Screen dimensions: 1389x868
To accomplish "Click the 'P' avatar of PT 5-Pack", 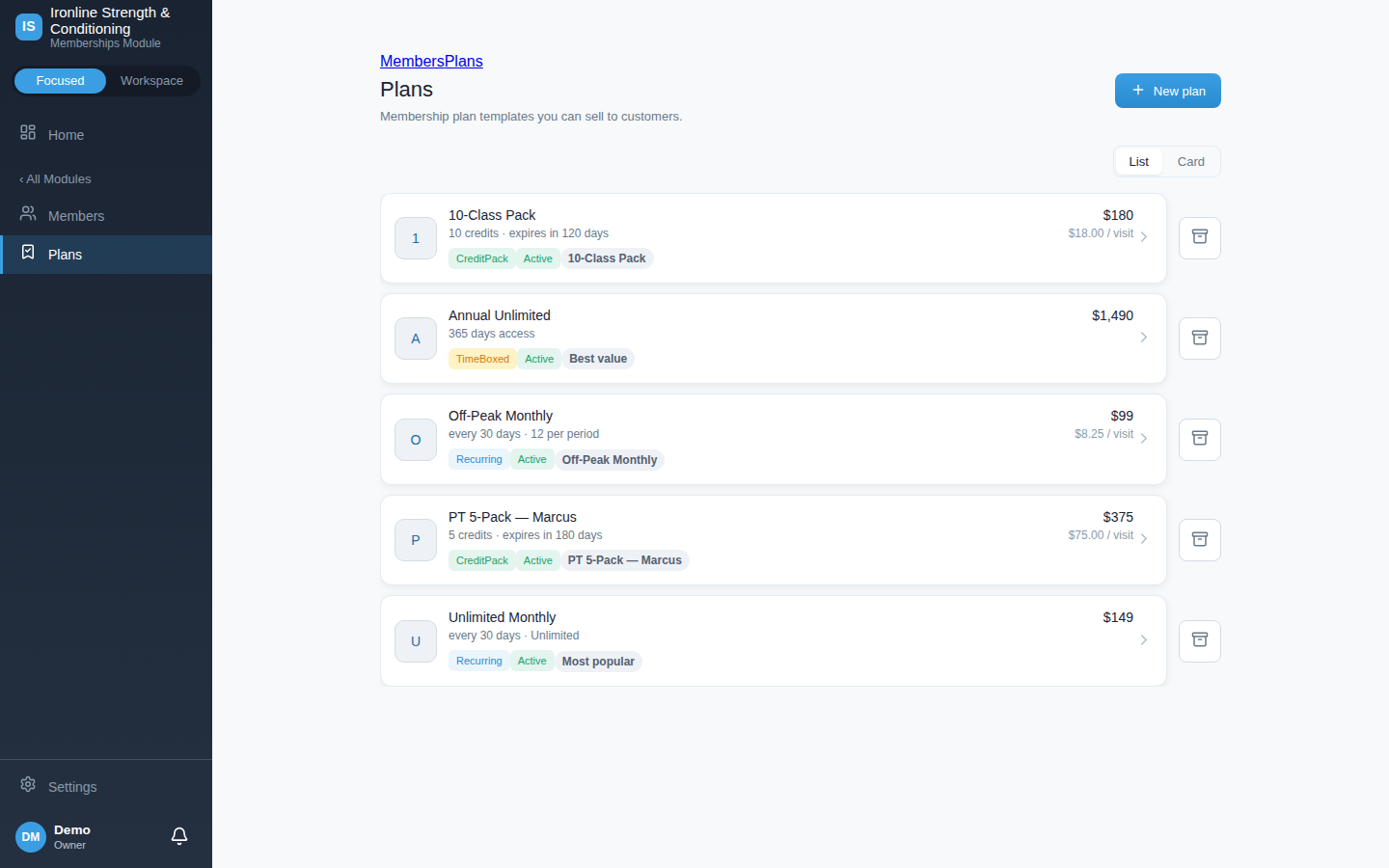I will pyautogui.click(x=416, y=540).
